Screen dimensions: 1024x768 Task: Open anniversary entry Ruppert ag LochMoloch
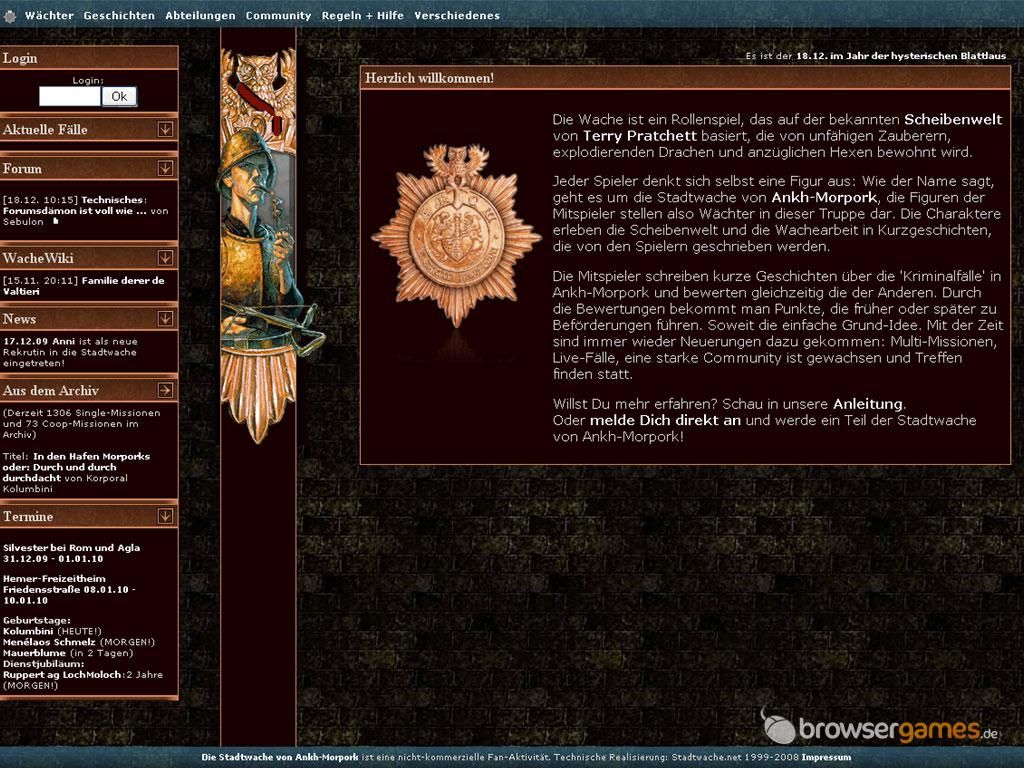[x=63, y=675]
